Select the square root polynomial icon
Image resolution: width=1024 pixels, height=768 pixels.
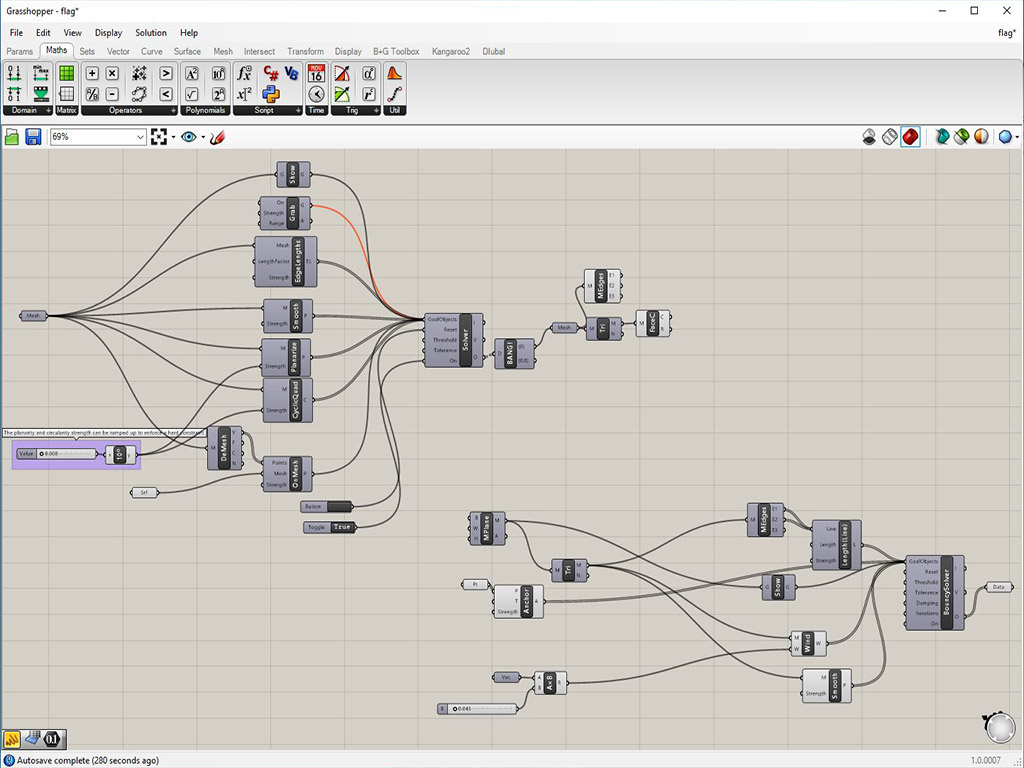[x=192, y=94]
